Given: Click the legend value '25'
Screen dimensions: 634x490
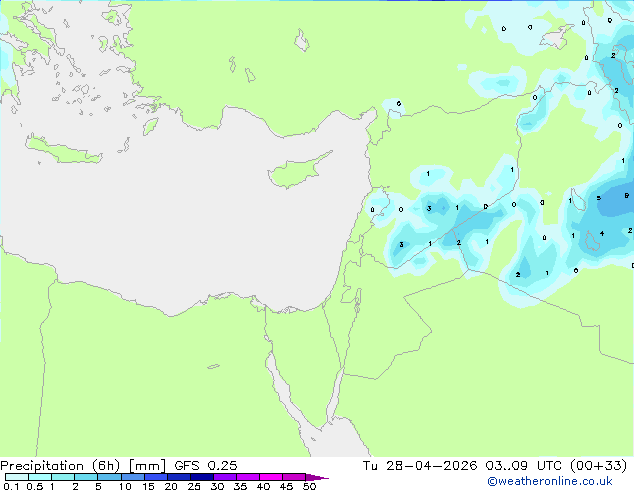Looking at the screenshot, I should coord(194,486).
